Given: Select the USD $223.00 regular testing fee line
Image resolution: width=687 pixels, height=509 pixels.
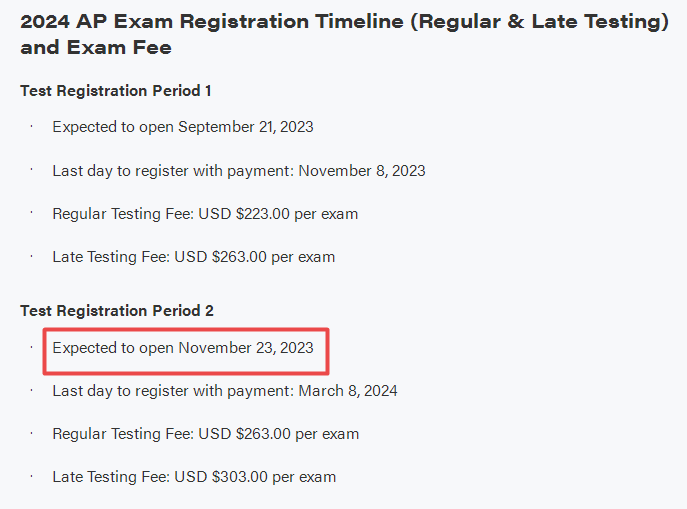Looking at the screenshot, I should (x=205, y=214).
